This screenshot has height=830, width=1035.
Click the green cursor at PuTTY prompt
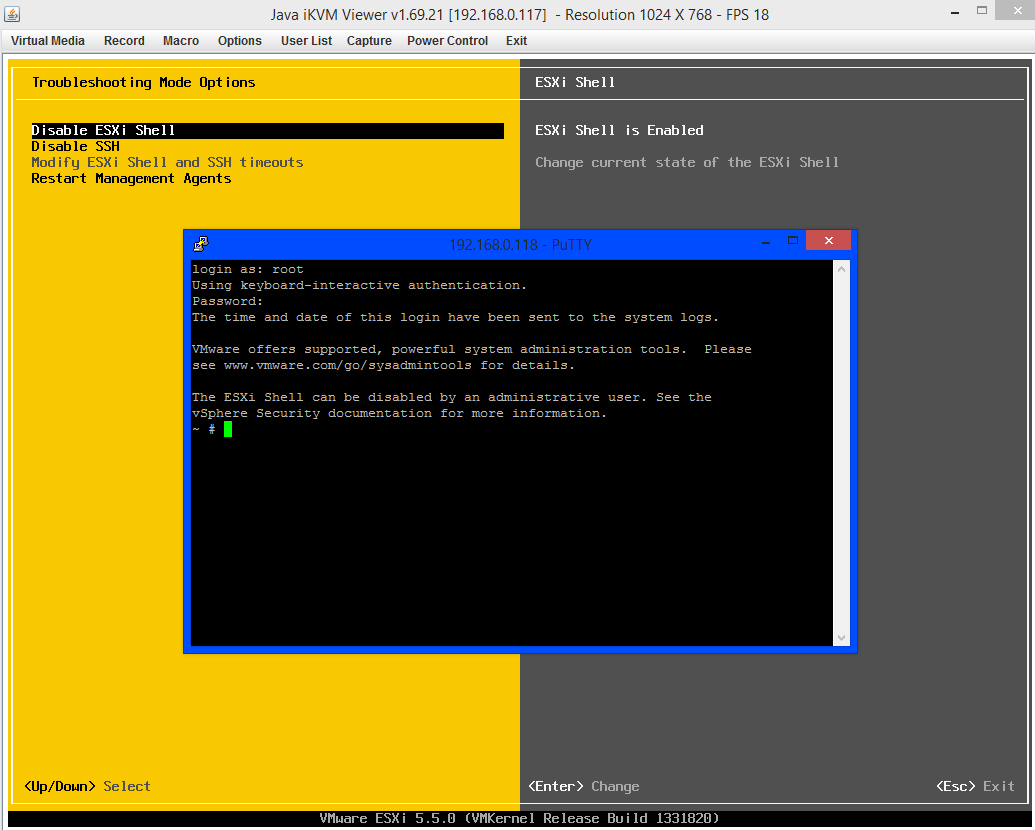(228, 429)
